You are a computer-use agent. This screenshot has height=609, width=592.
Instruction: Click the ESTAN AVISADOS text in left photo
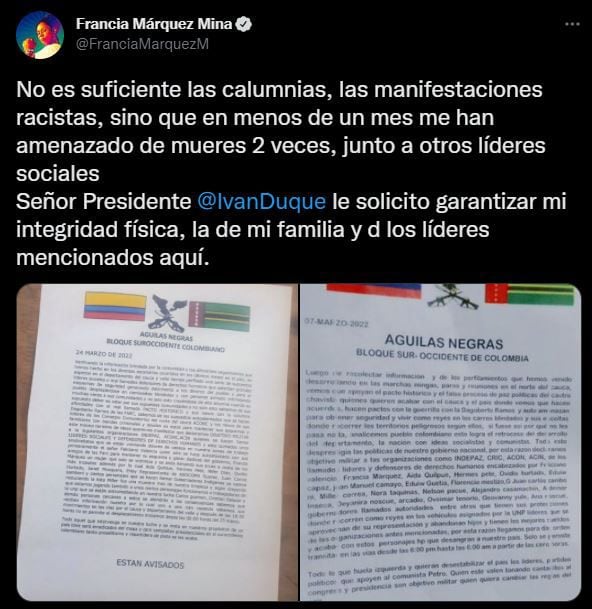coord(150,564)
